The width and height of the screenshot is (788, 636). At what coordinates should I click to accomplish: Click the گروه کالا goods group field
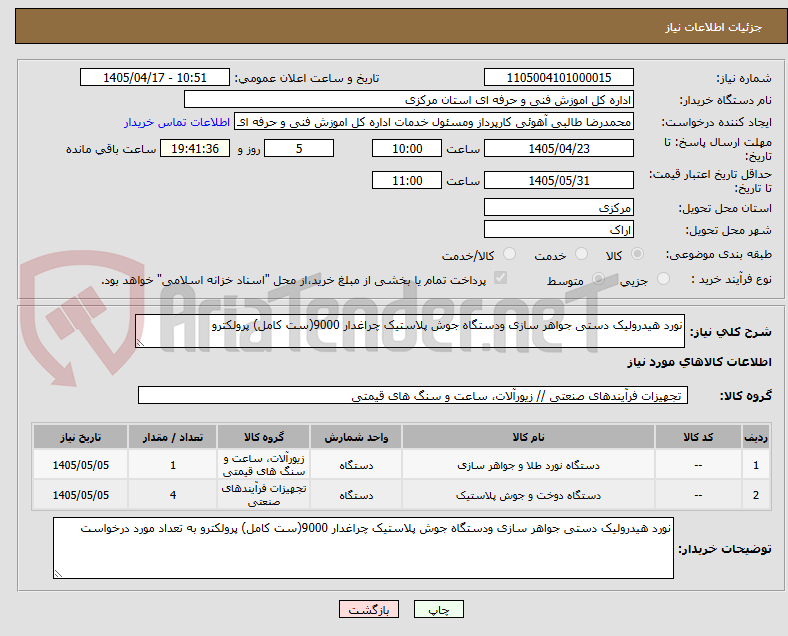413,395
